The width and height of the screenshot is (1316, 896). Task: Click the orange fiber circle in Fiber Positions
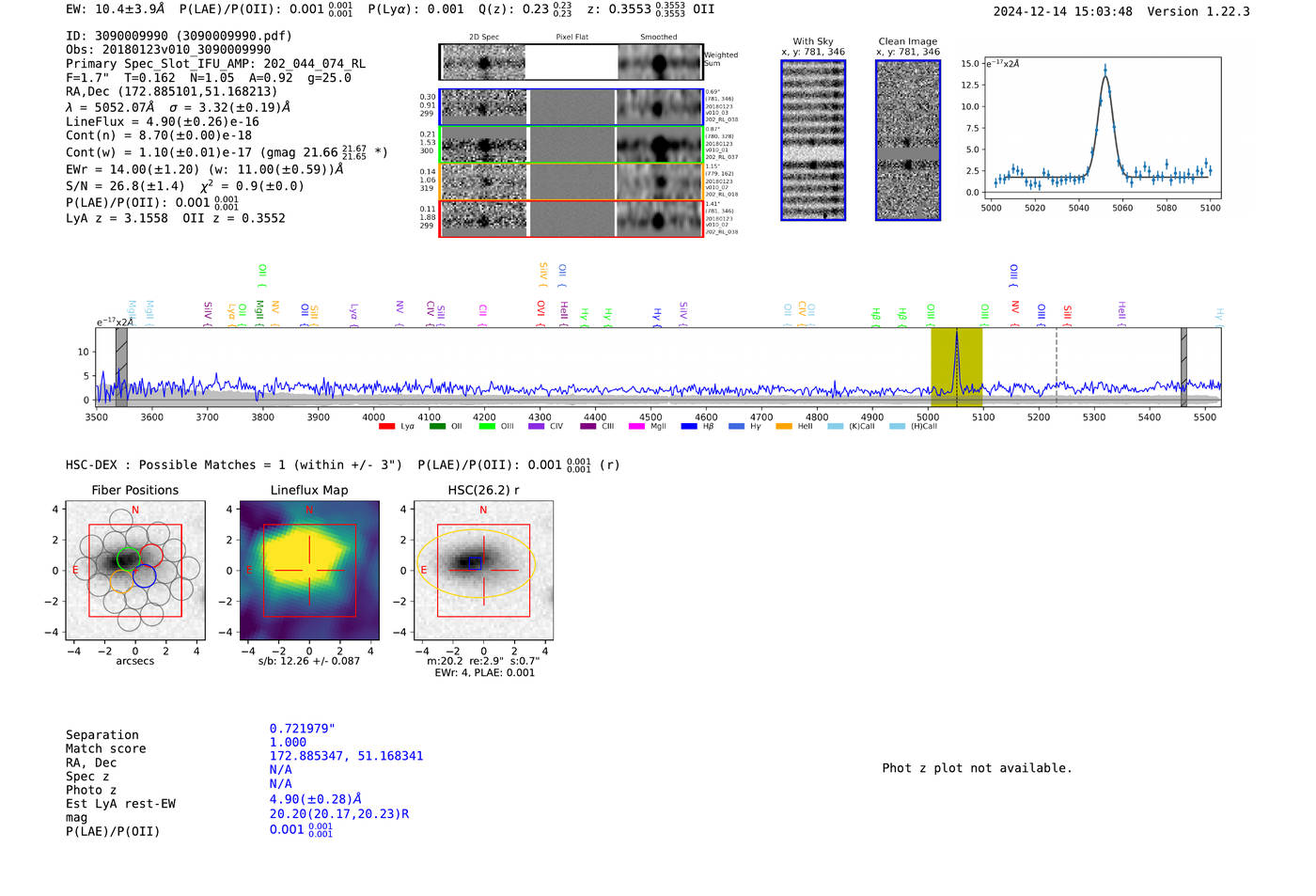[120, 580]
